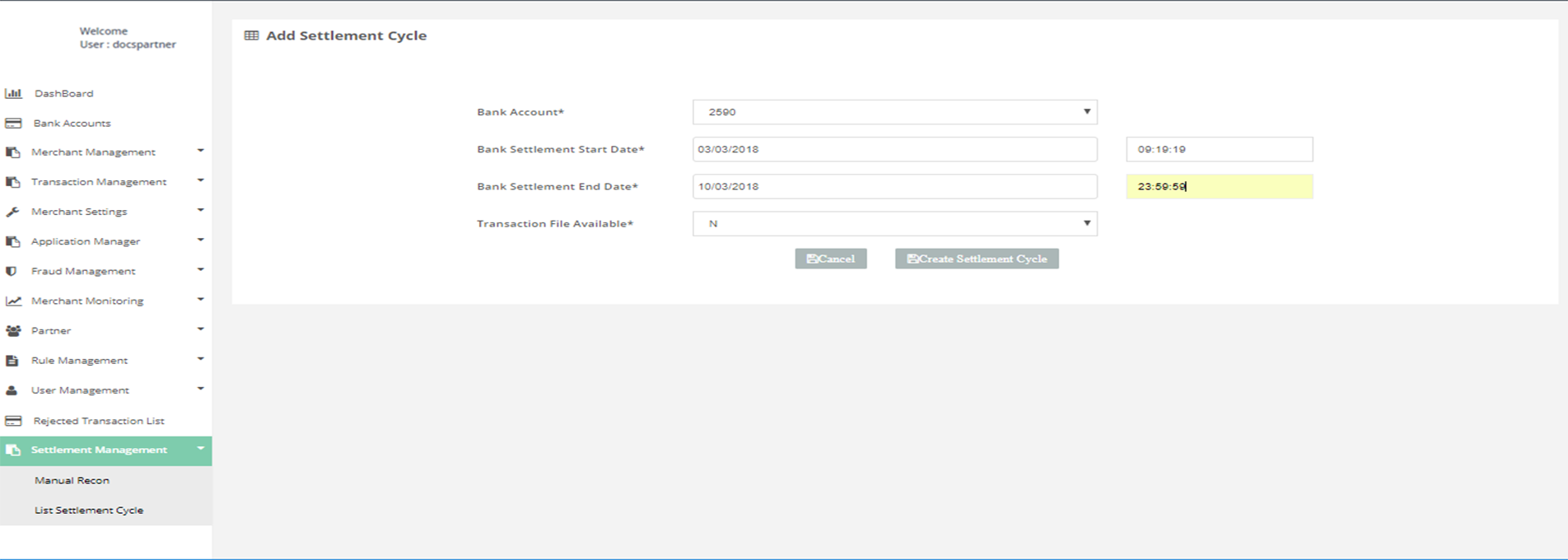
Task: Open the Transaction File Available dropdown
Action: tap(894, 223)
